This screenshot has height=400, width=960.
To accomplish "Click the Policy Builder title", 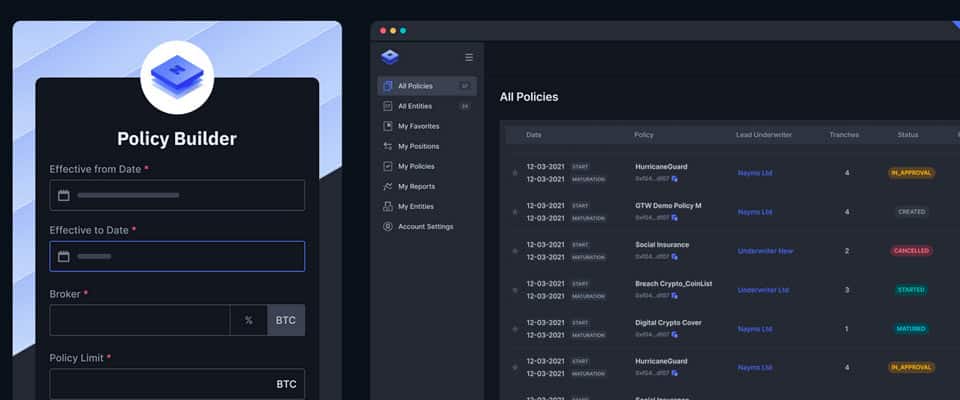I will coord(177,139).
